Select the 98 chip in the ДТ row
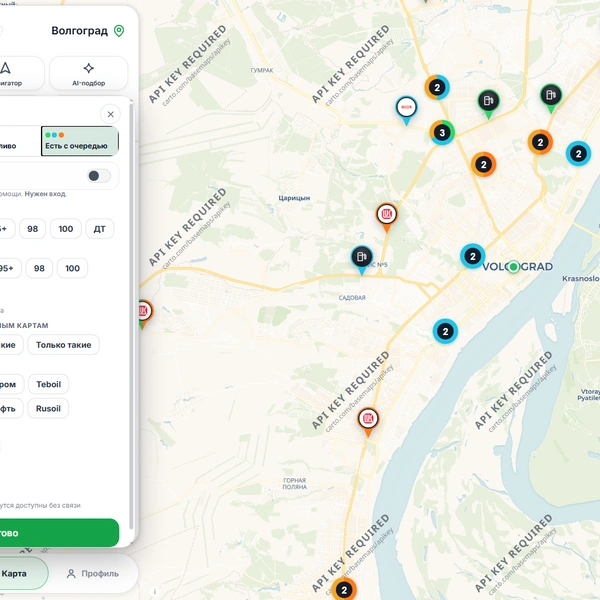Image resolution: width=600 pixels, height=600 pixels. coord(33,229)
